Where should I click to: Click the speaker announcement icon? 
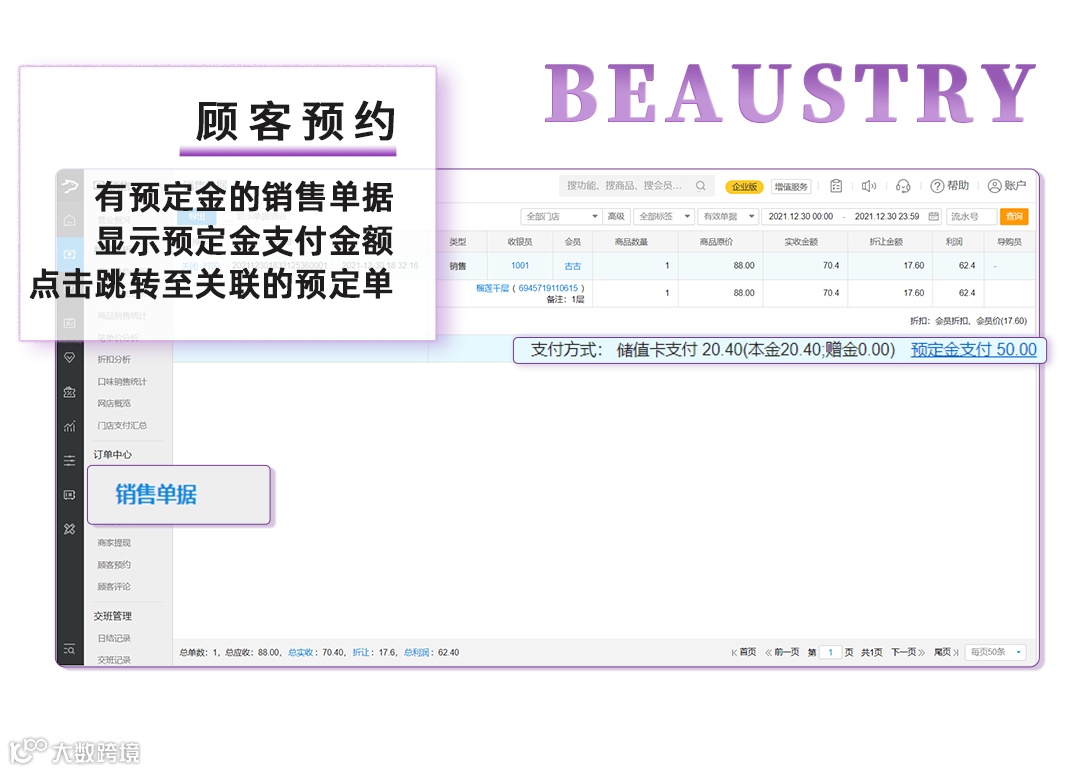[x=869, y=186]
